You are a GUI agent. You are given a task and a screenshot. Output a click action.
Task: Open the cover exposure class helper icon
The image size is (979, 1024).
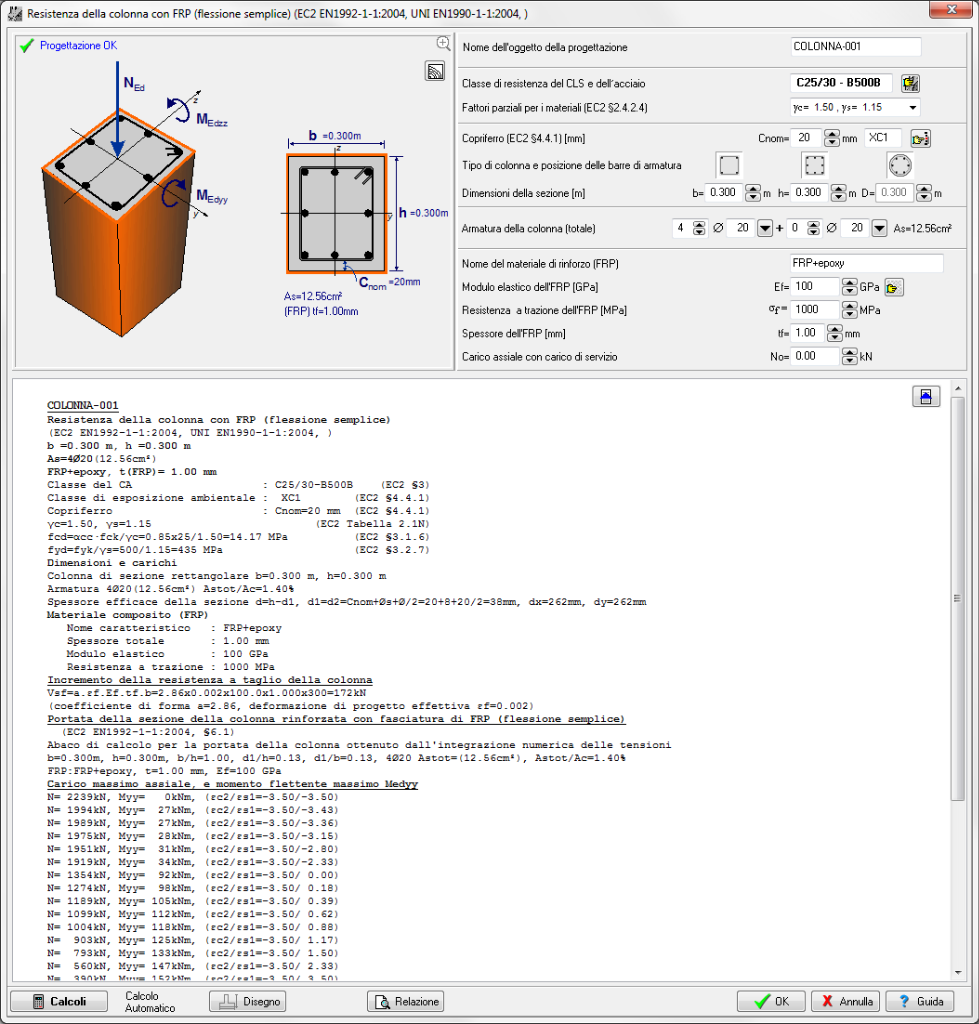pyautogui.click(x=920, y=138)
